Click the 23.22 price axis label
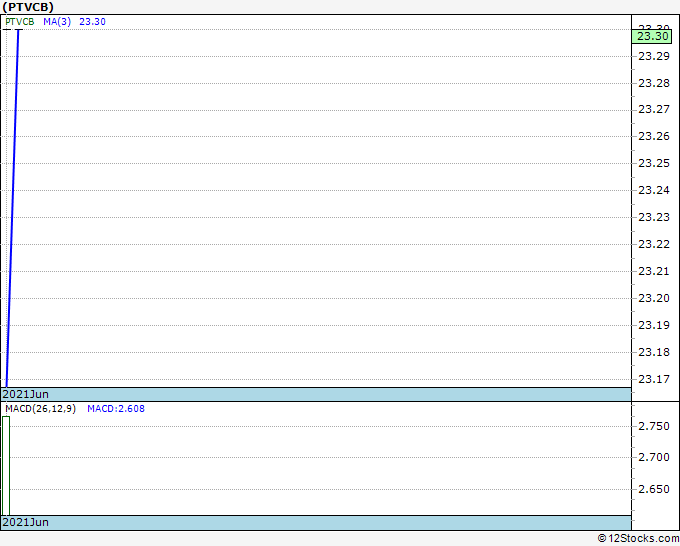680x546 pixels. (654, 244)
